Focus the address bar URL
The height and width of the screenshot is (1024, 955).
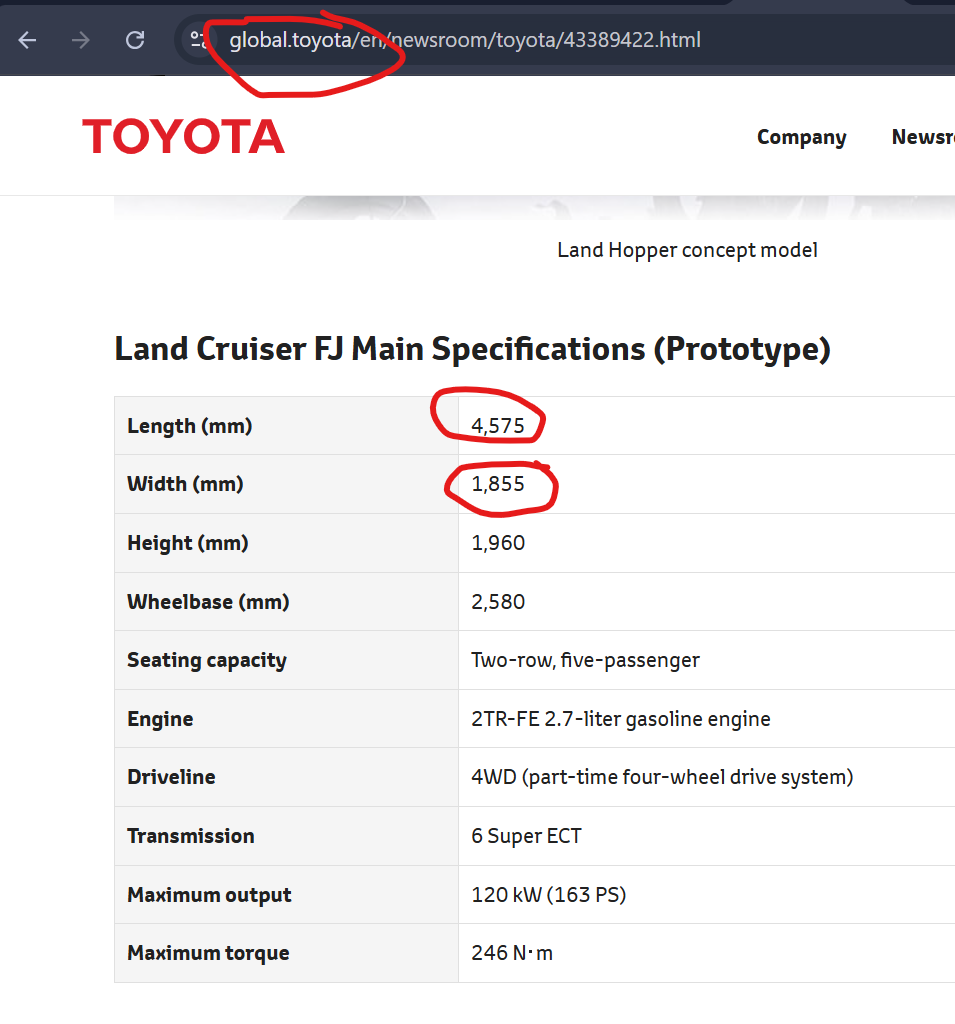465,40
